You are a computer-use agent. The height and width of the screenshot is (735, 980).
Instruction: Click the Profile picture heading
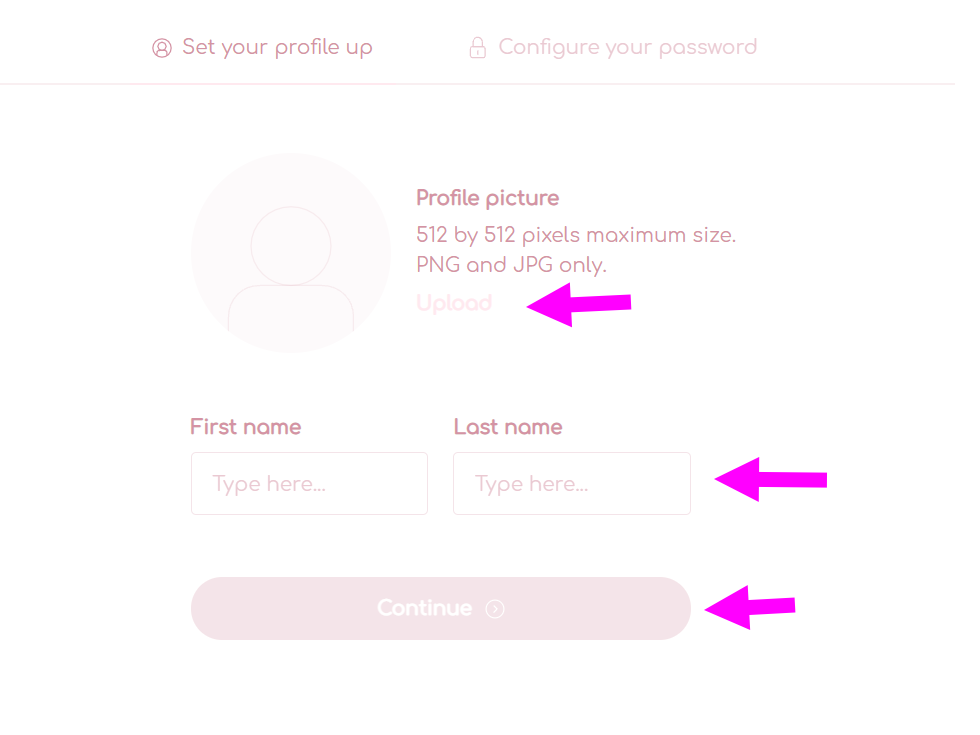coord(488,198)
